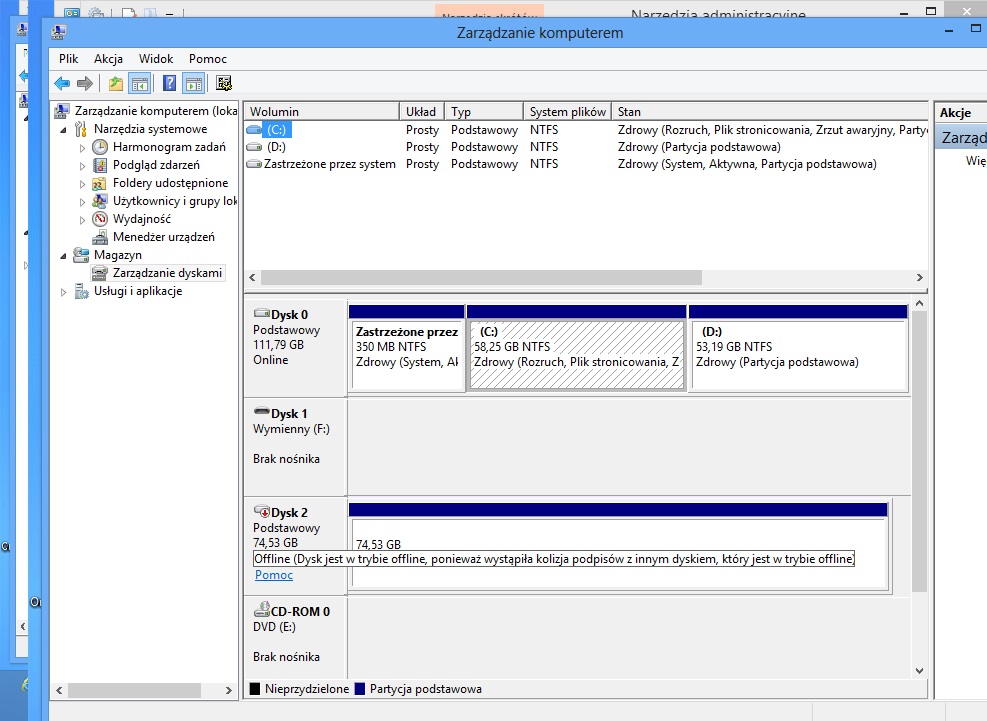This screenshot has height=721, width=987.
Task: Collapse the Narzędzia systemowe node
Action: pos(65,130)
